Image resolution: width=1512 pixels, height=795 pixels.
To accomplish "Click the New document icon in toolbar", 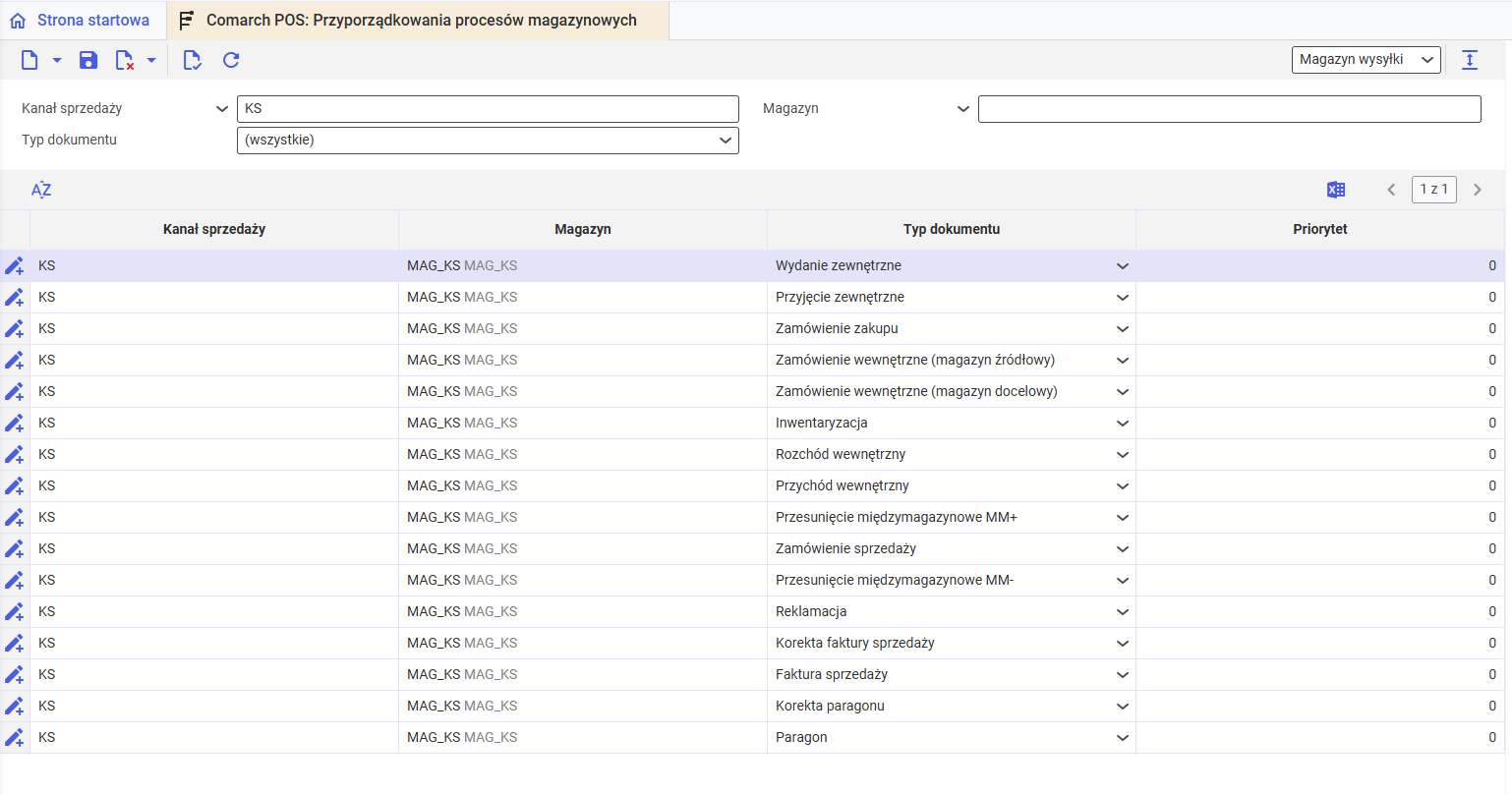I will [29, 60].
